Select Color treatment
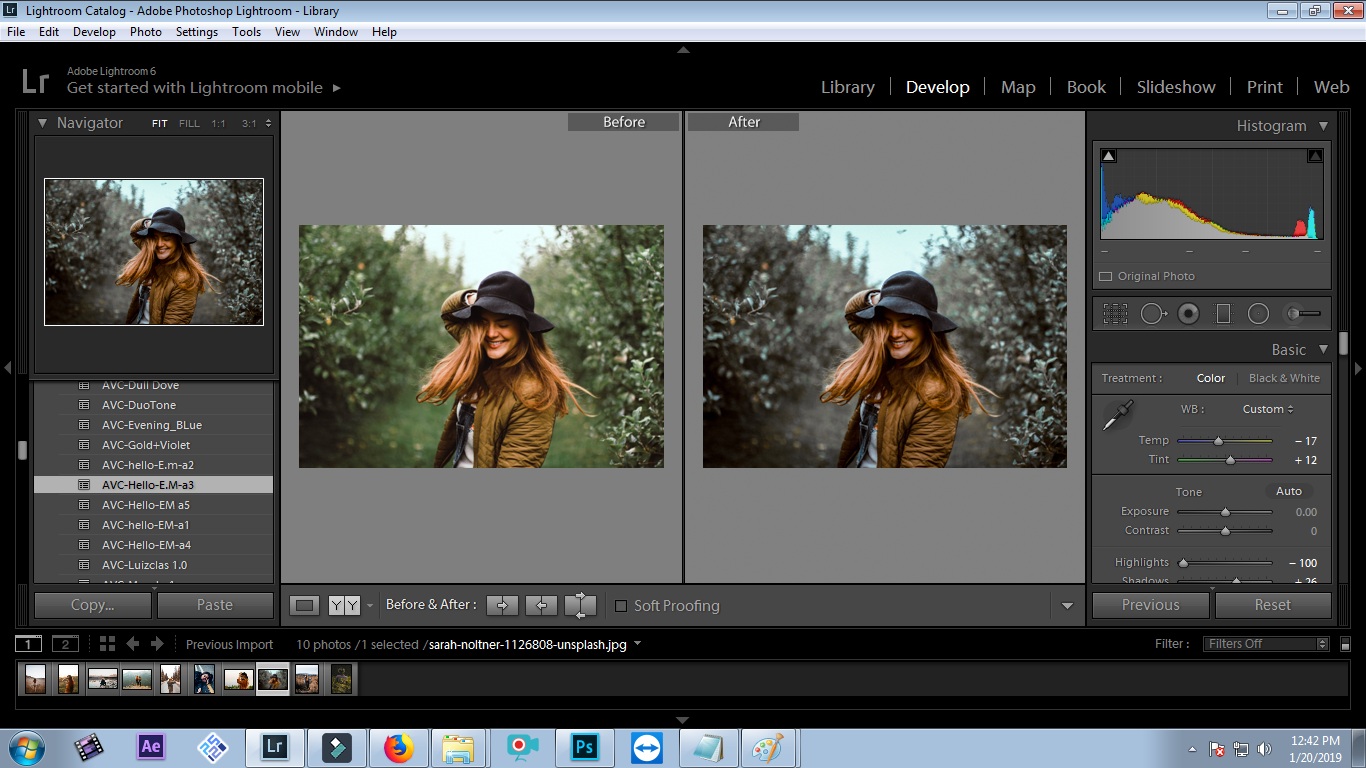This screenshot has height=768, width=1366. (x=1211, y=378)
